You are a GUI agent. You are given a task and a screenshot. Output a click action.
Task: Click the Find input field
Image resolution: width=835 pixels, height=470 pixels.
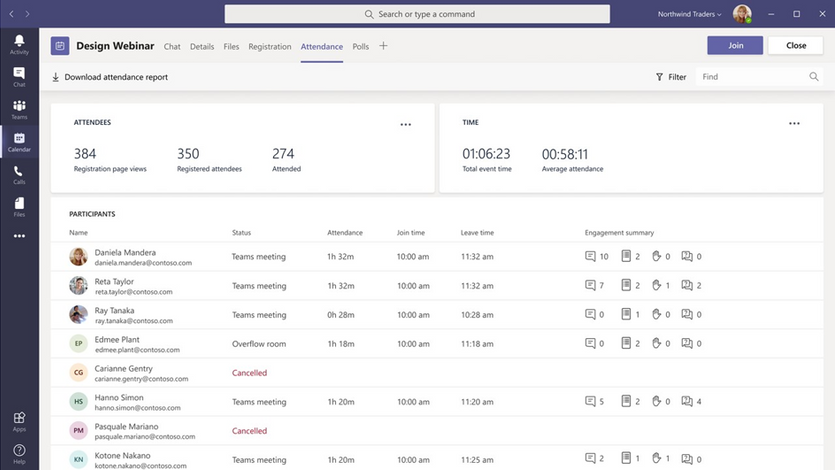(752, 77)
